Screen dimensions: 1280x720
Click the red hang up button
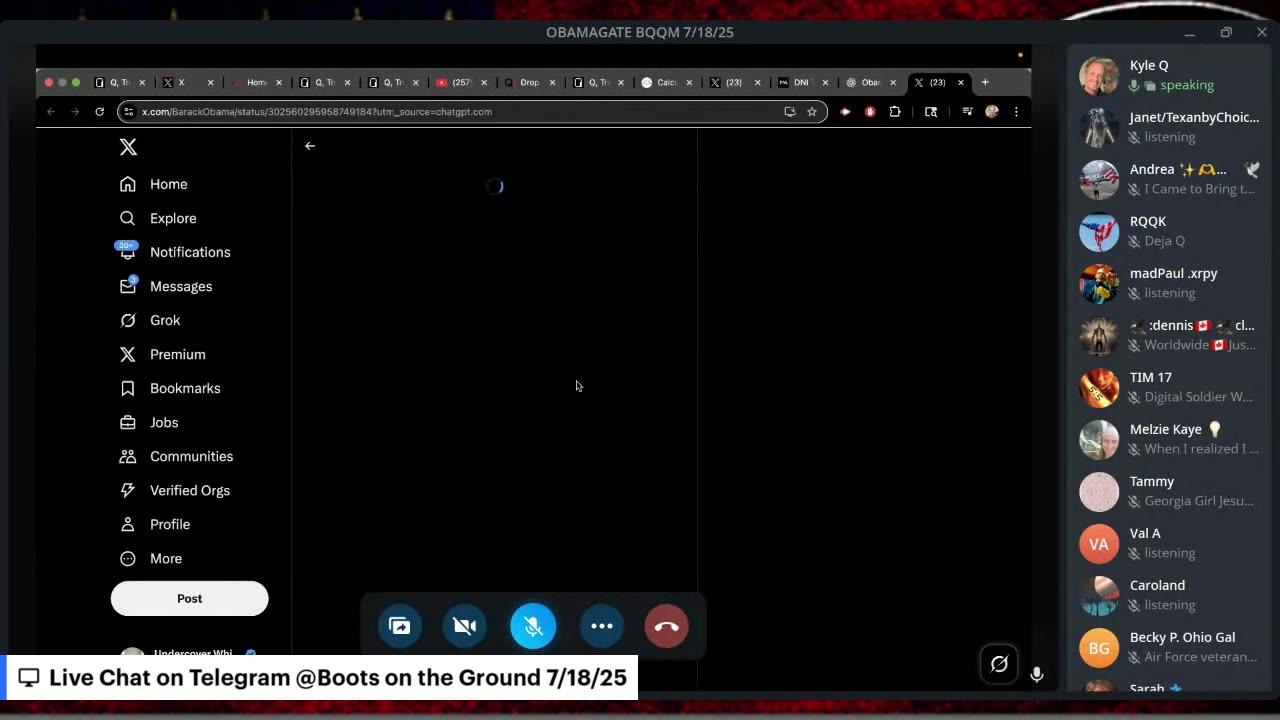(667, 626)
